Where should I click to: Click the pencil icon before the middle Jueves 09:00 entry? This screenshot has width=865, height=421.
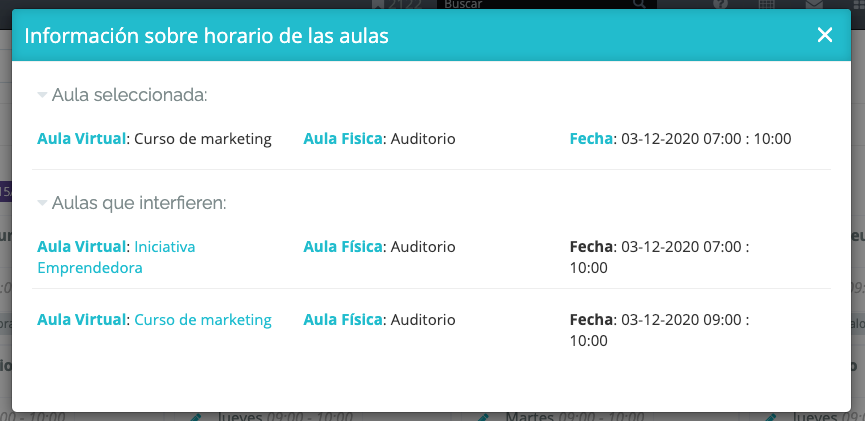[x=196, y=417]
